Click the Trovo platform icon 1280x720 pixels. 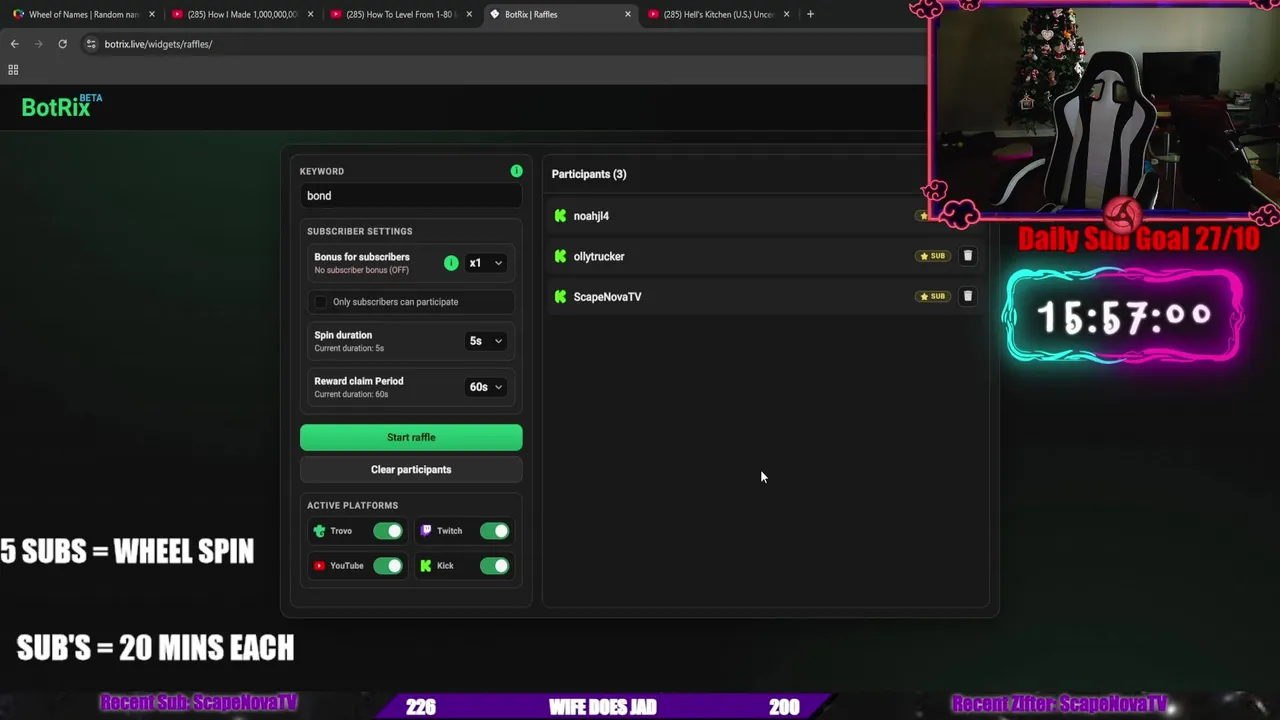tap(319, 531)
